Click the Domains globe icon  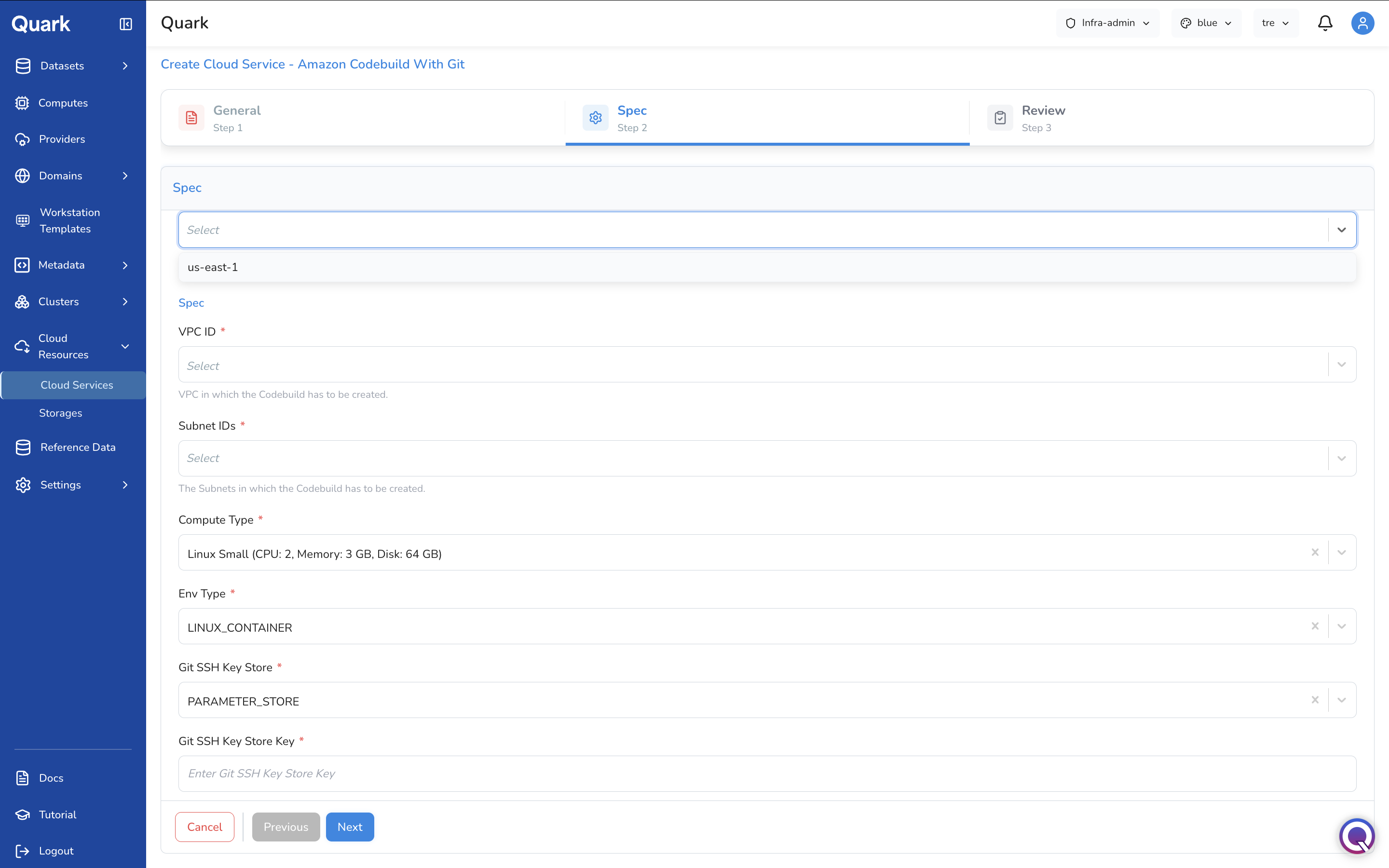(x=22, y=176)
